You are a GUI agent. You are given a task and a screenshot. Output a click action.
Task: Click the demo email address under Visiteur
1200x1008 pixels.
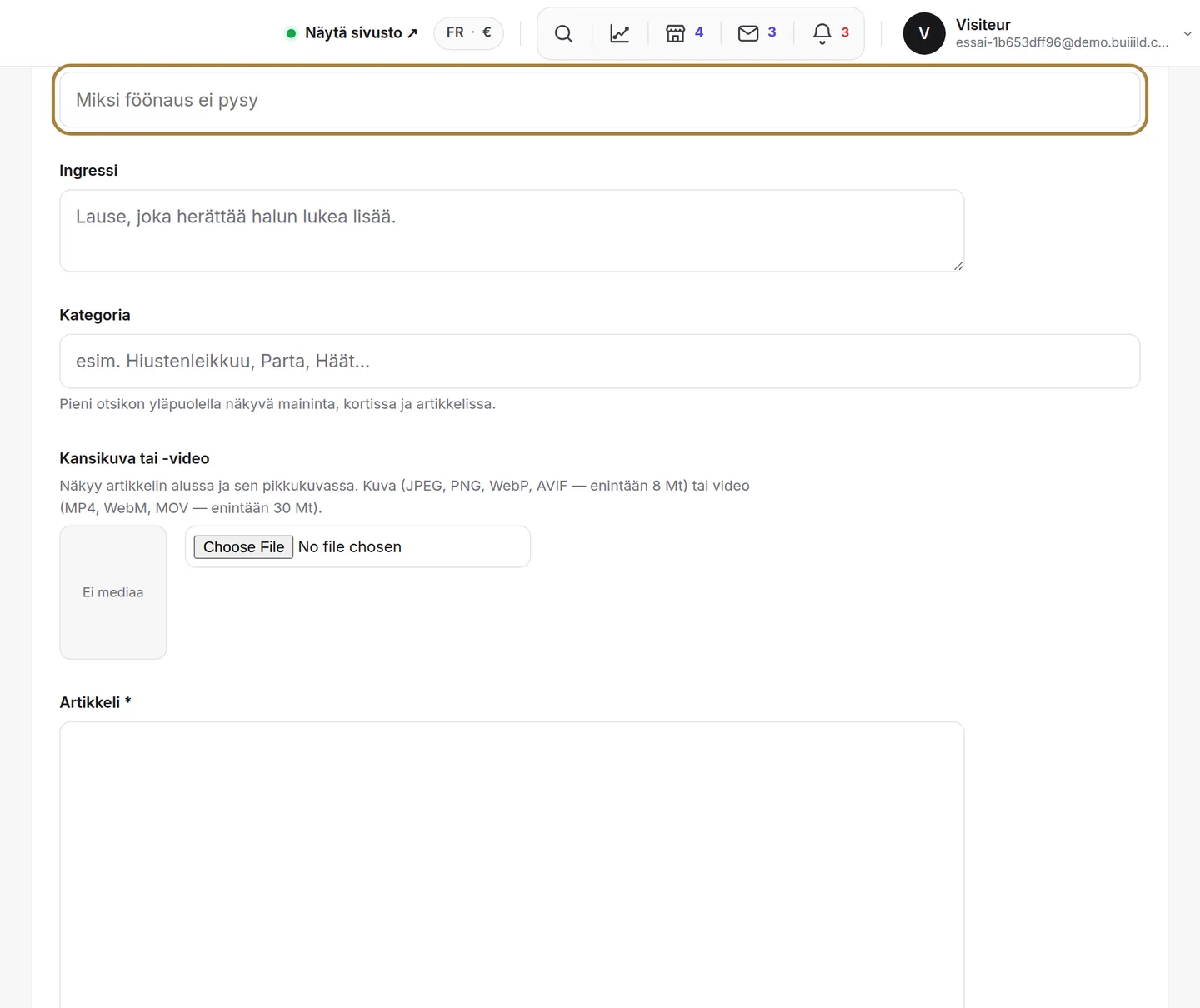coord(1062,42)
